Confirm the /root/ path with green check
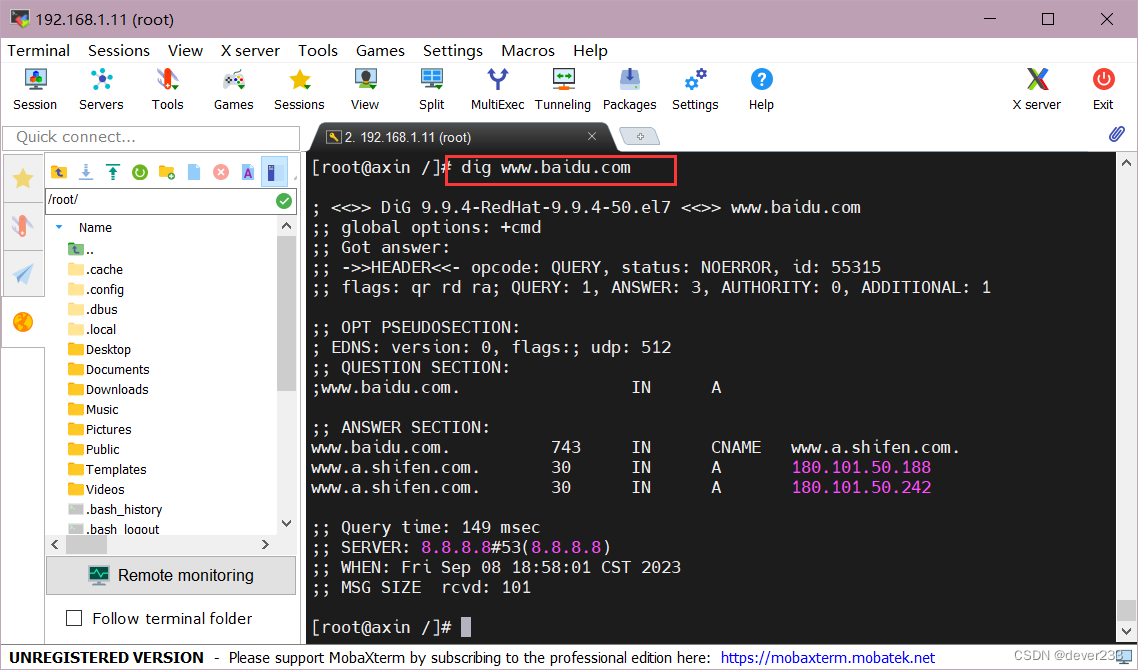The height and width of the screenshot is (670, 1138). (x=284, y=201)
